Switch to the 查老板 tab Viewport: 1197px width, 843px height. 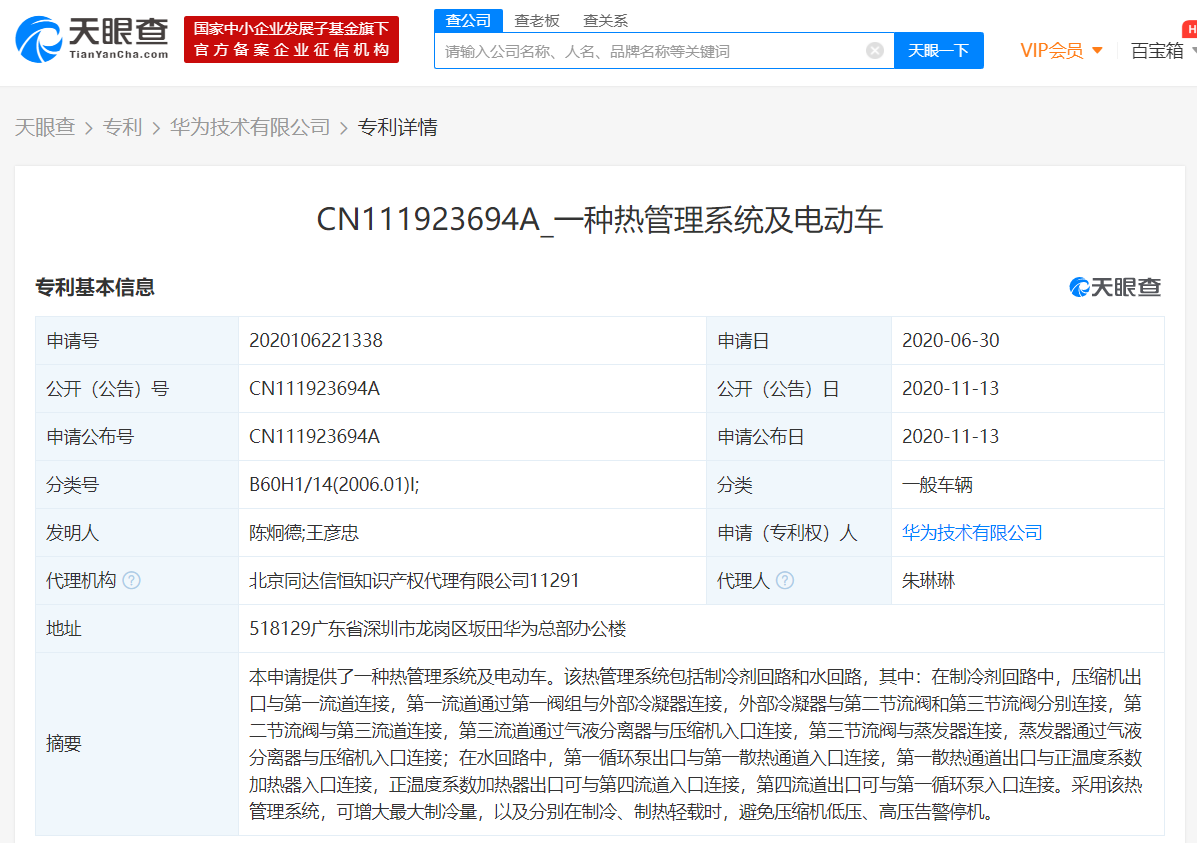pyautogui.click(x=537, y=21)
